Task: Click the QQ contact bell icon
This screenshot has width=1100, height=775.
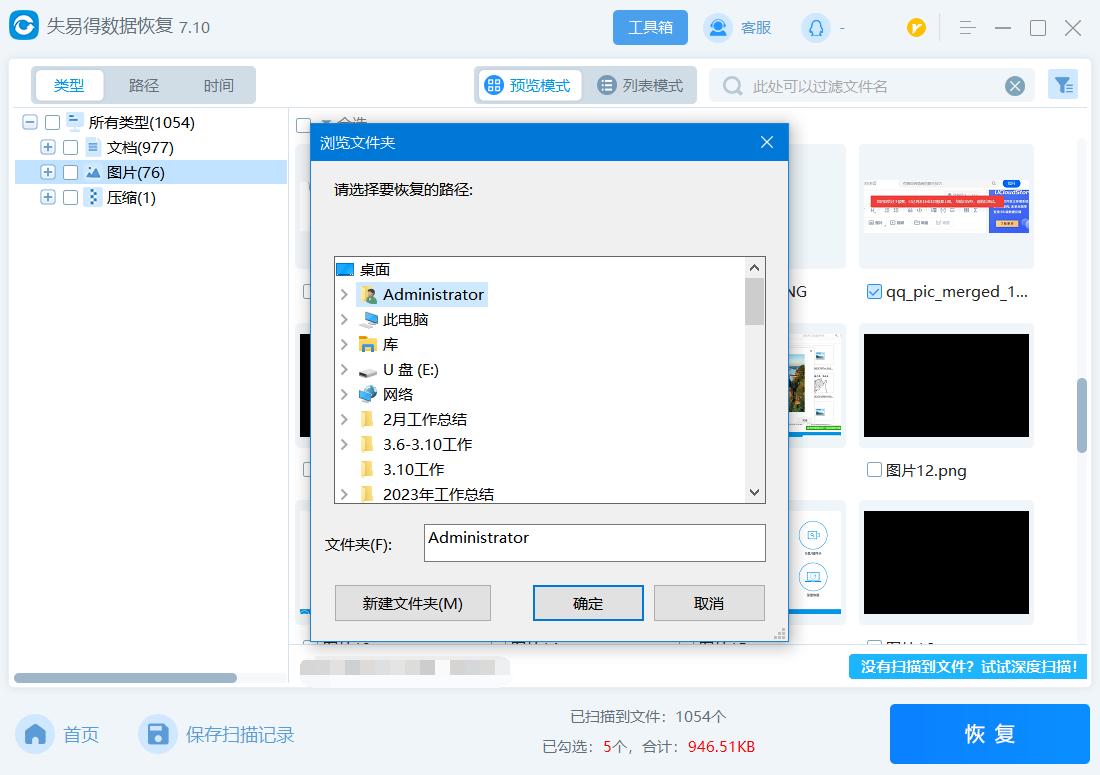Action: pos(814,27)
